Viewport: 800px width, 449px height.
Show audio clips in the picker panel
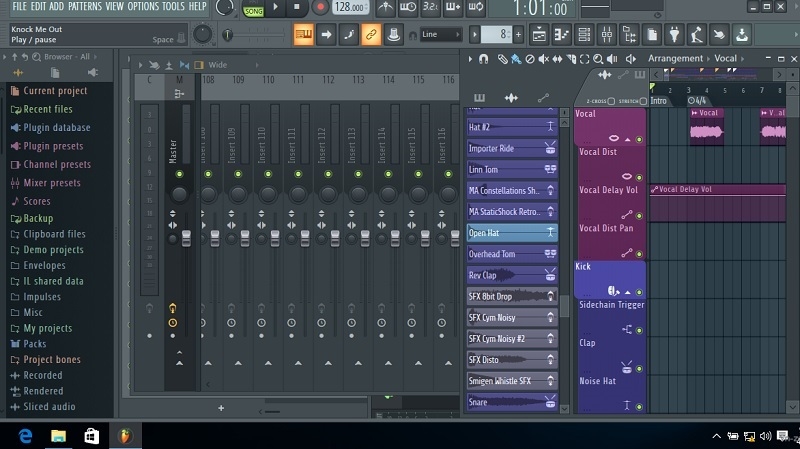pos(511,98)
